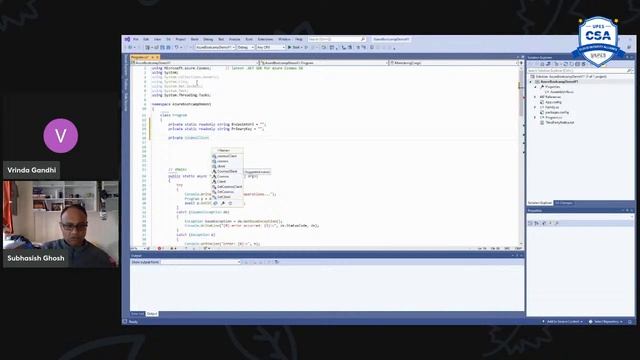This screenshot has height=360, width=640.
Task: Click the Solution Explorer search field
Action: point(580,71)
